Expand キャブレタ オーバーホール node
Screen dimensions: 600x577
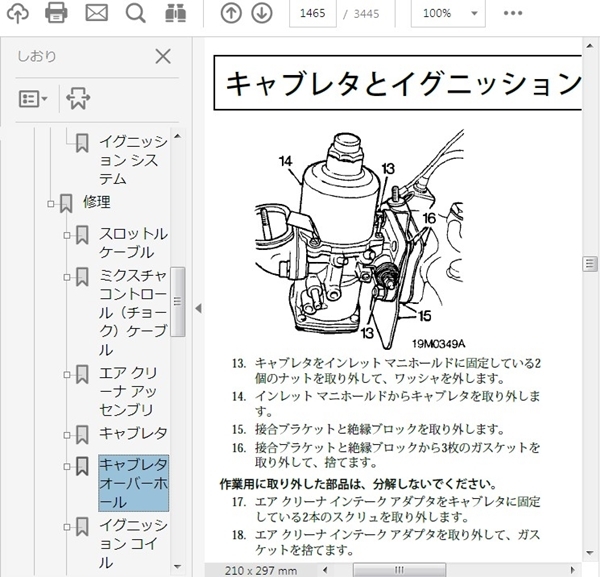(67, 466)
